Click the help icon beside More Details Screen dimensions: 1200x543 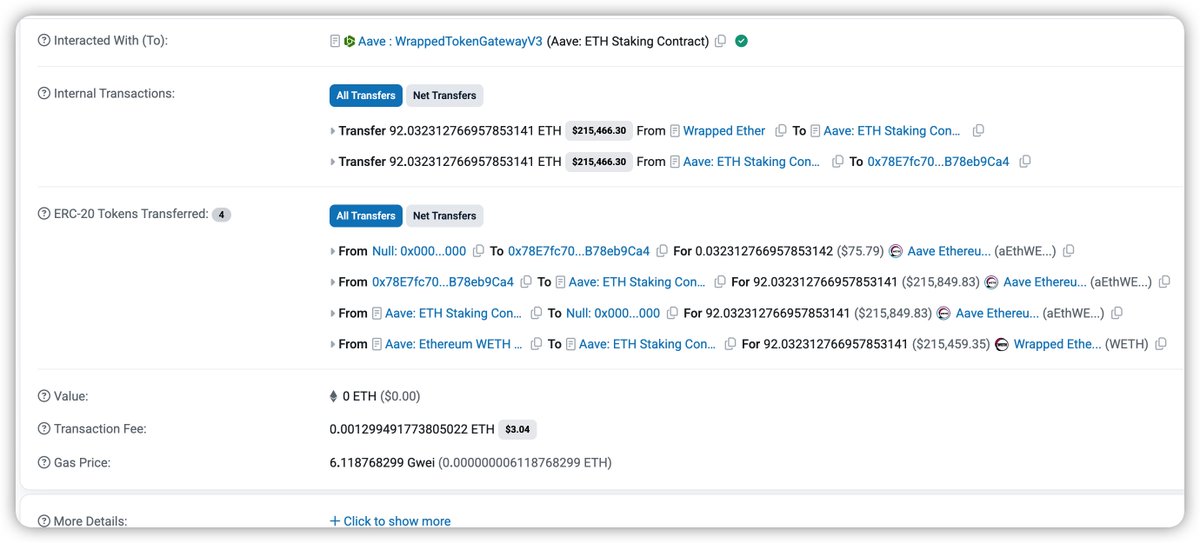(43, 521)
